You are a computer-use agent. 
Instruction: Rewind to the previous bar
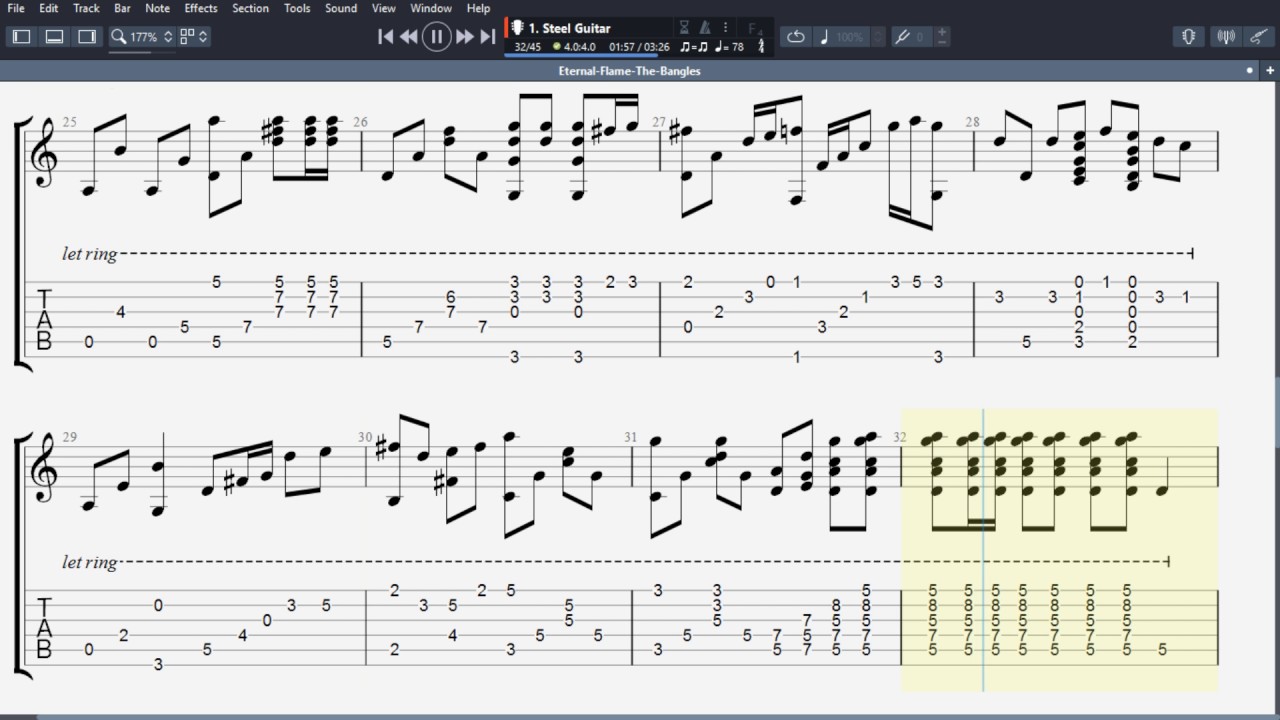pyautogui.click(x=409, y=37)
